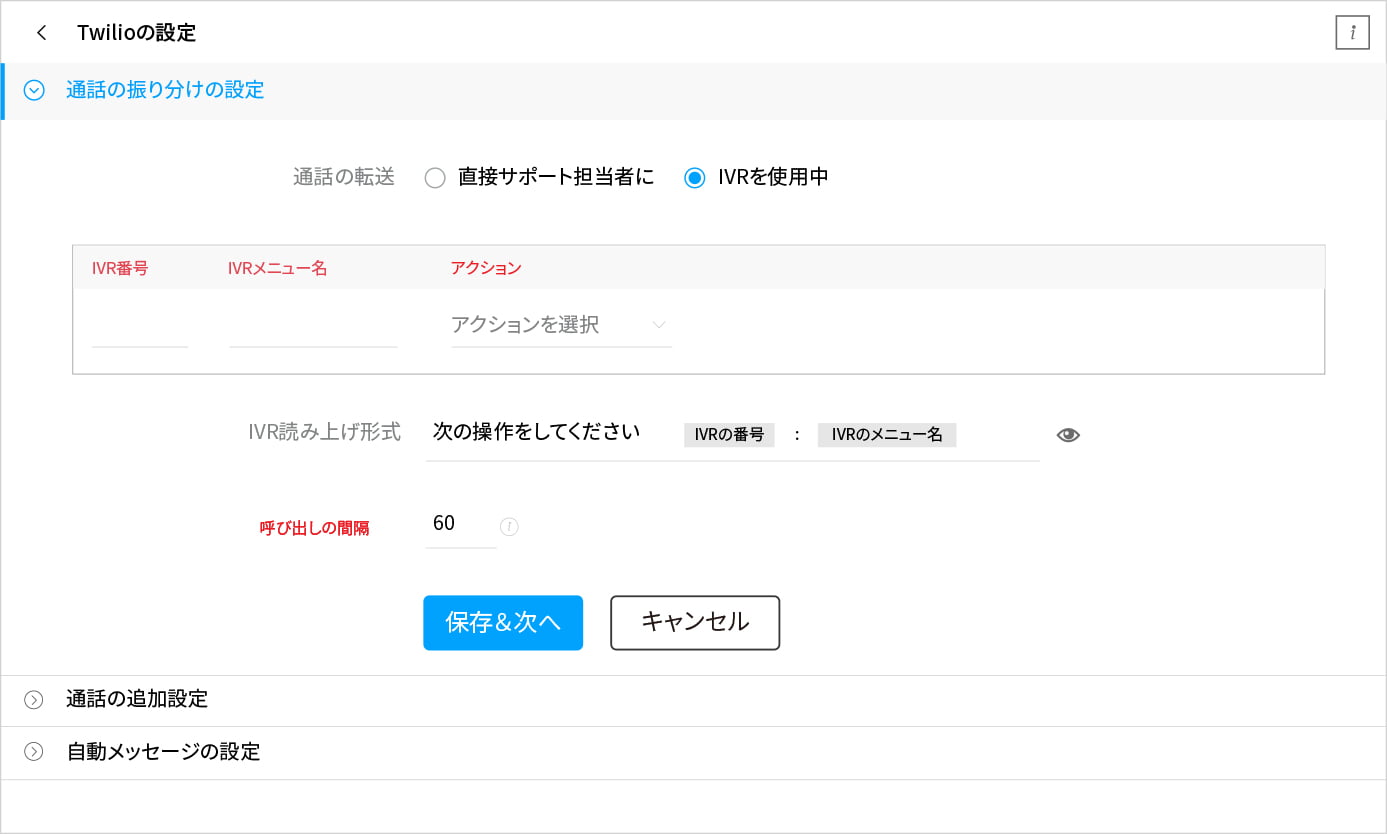Click the IVRの番号 tag in read-out format
Screen dimensions: 1387x834
pos(729,435)
